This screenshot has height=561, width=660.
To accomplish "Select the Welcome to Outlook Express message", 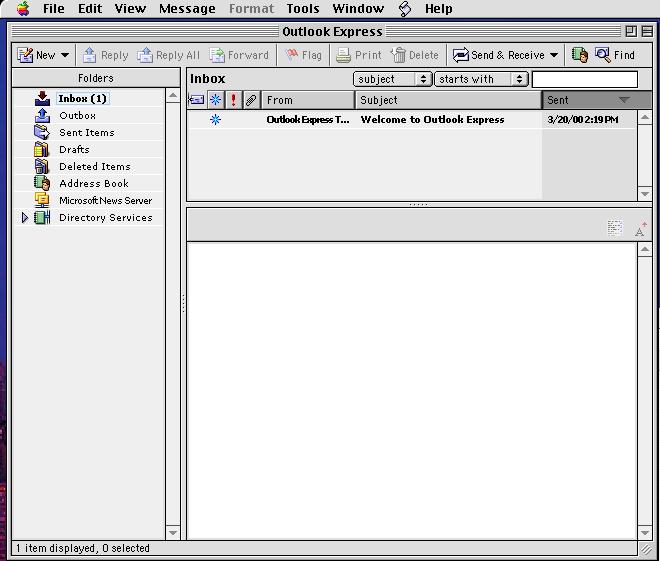I will 432,120.
